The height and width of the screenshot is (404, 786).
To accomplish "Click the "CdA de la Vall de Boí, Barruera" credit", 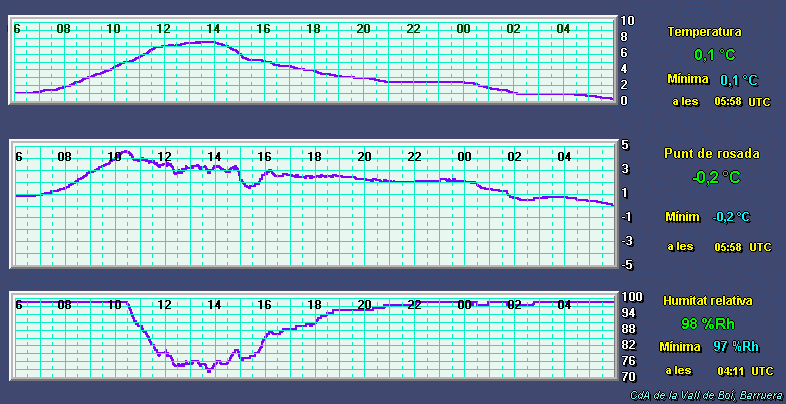I will [x=708, y=395].
